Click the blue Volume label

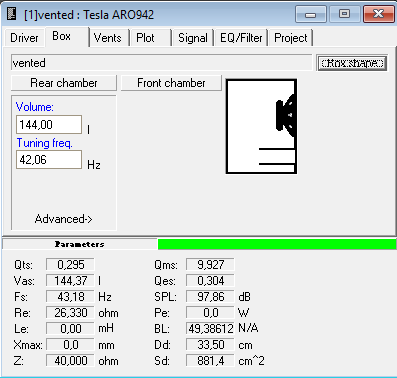click(35, 107)
